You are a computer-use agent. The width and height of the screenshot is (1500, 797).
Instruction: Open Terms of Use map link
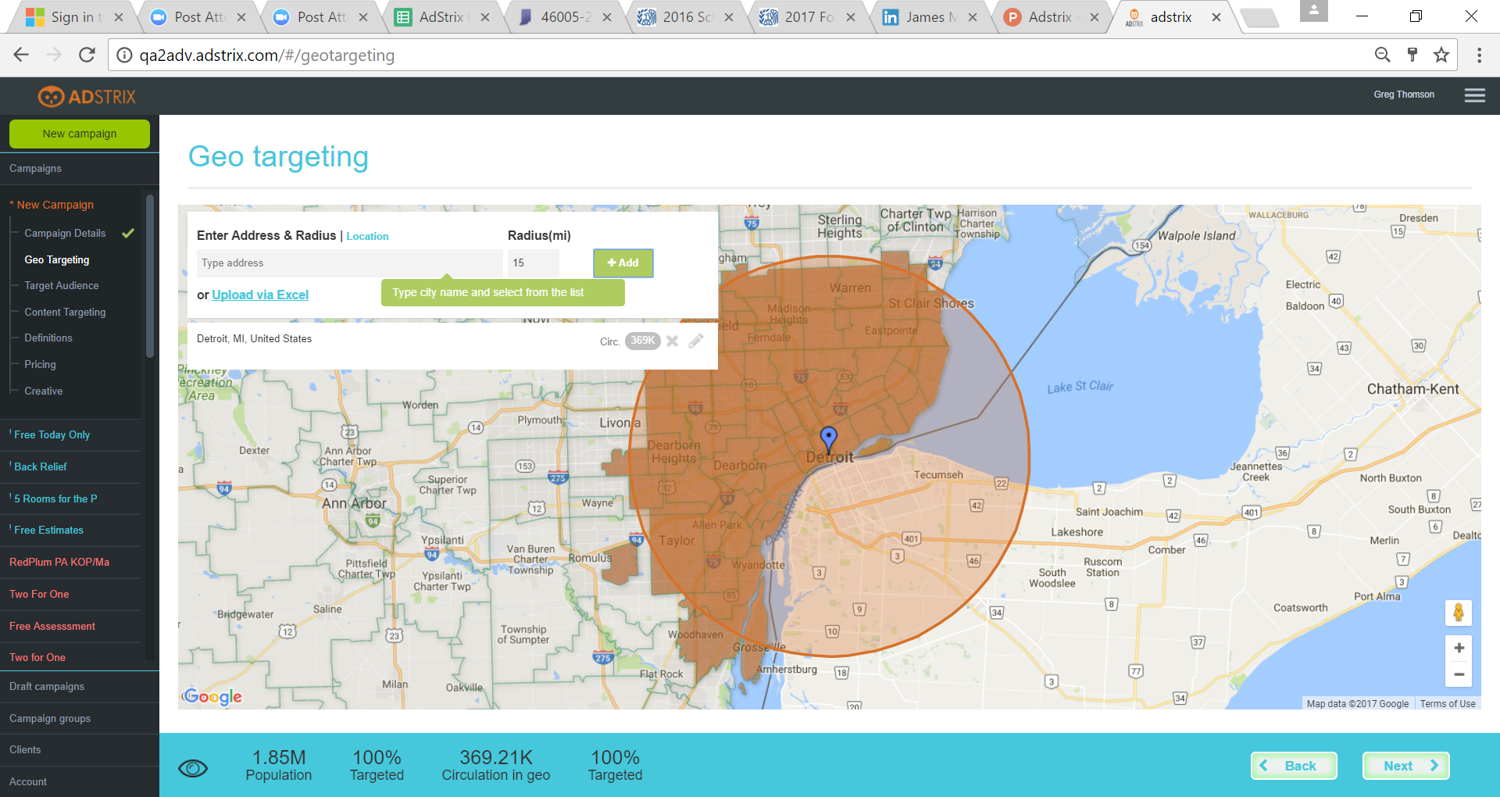pyautogui.click(x=1447, y=704)
